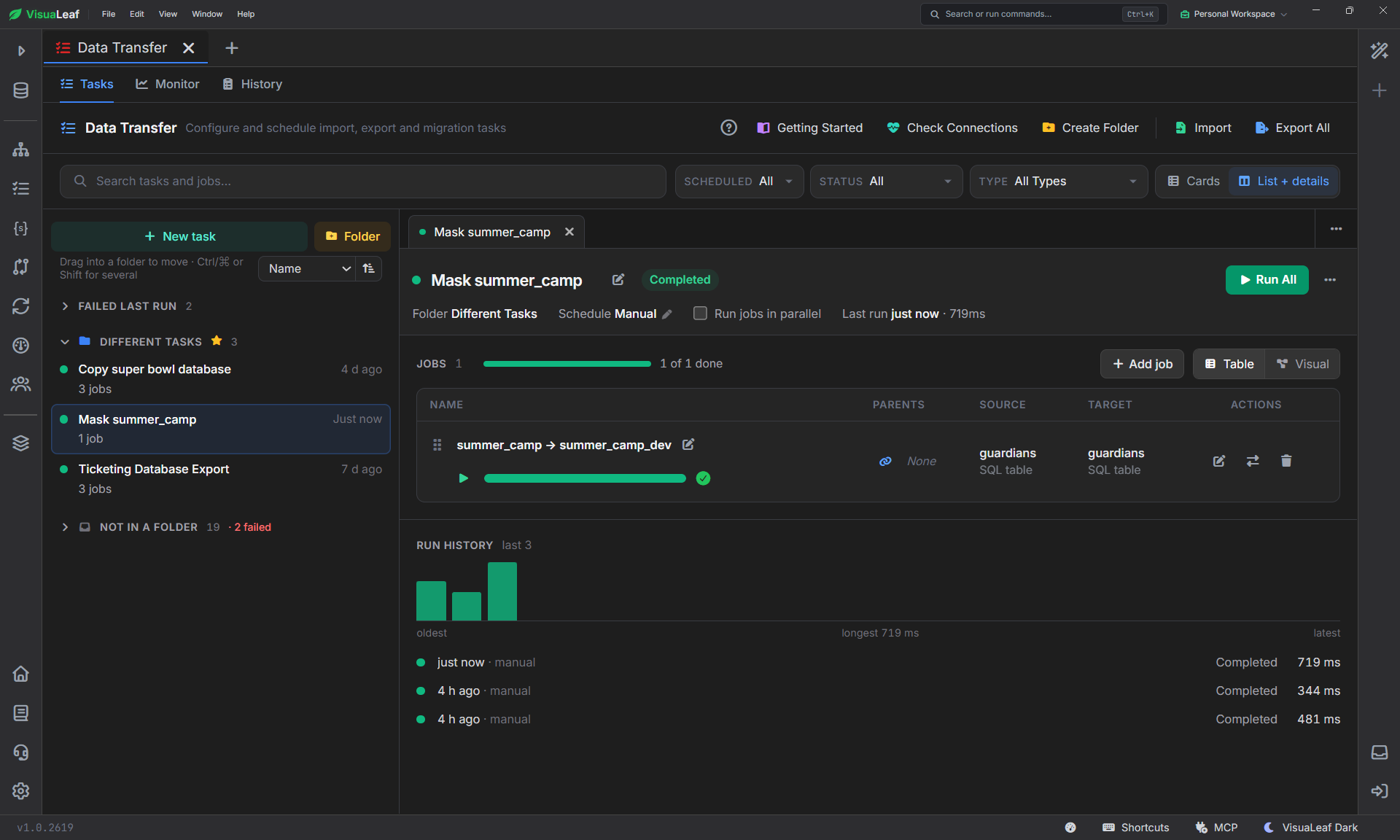Image resolution: width=1400 pixels, height=840 pixels.
Task: Toggle sort direction icon next to Name
Action: (x=369, y=268)
